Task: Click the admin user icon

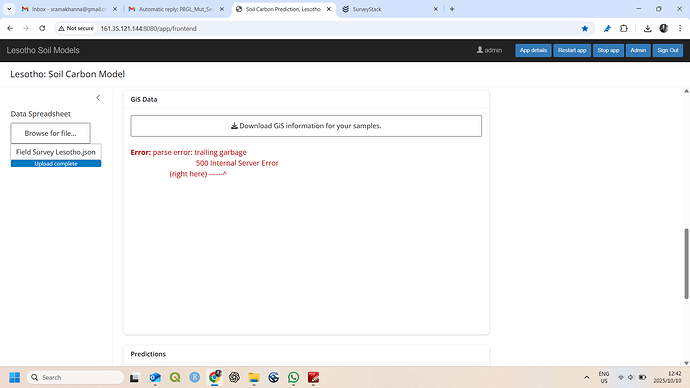Action: [x=480, y=50]
